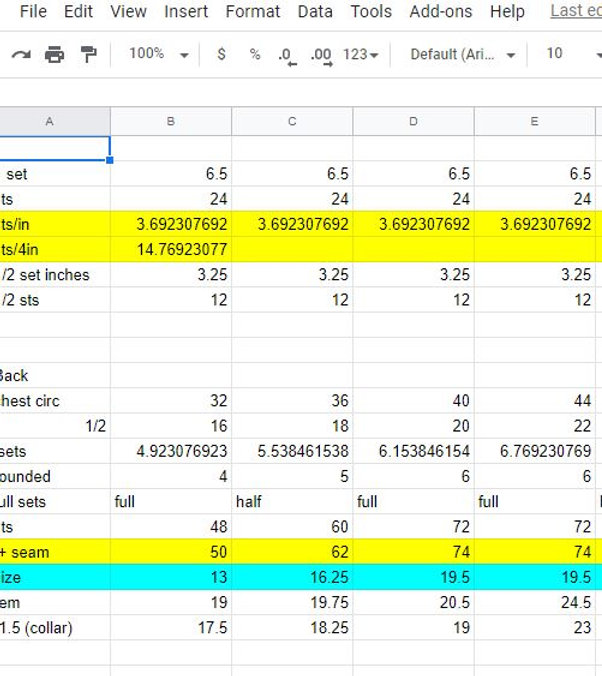Click the '1/2' label cell
The image size is (602, 676).
coord(55,426)
